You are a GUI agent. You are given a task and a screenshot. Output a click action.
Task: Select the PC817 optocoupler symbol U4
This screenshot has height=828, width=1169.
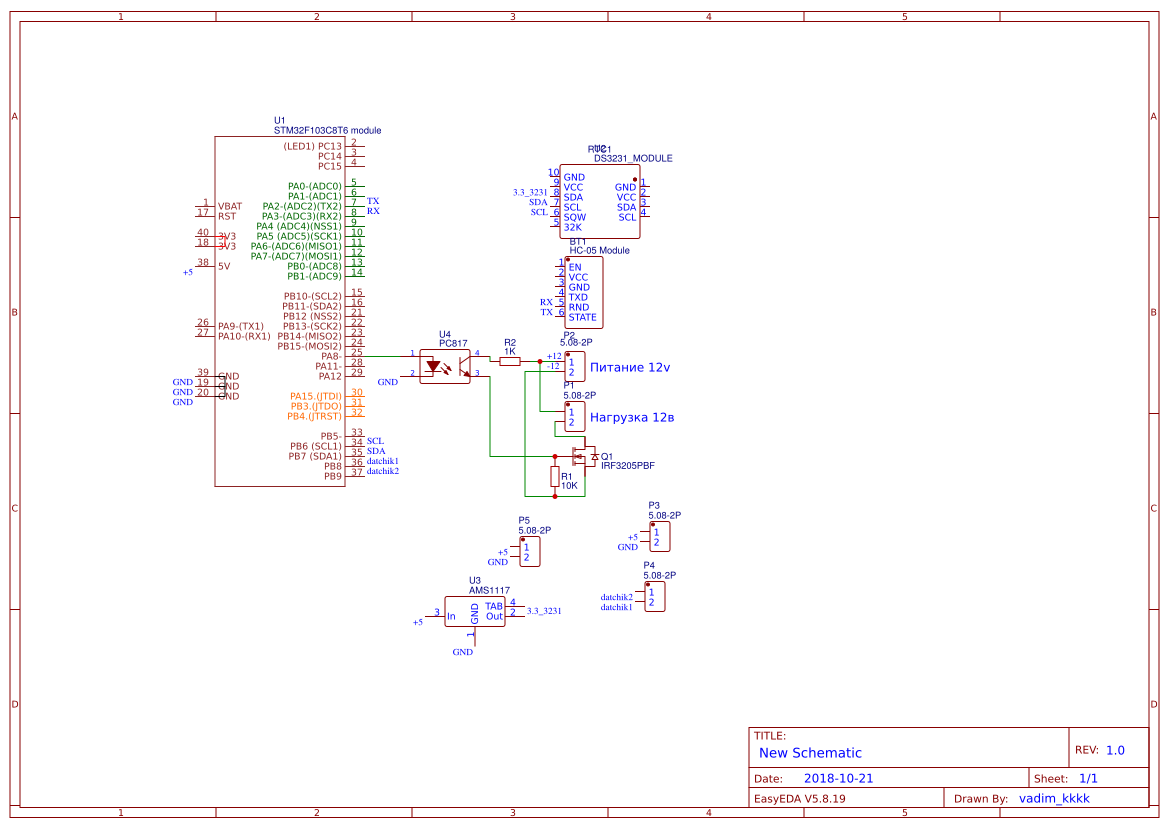447,365
